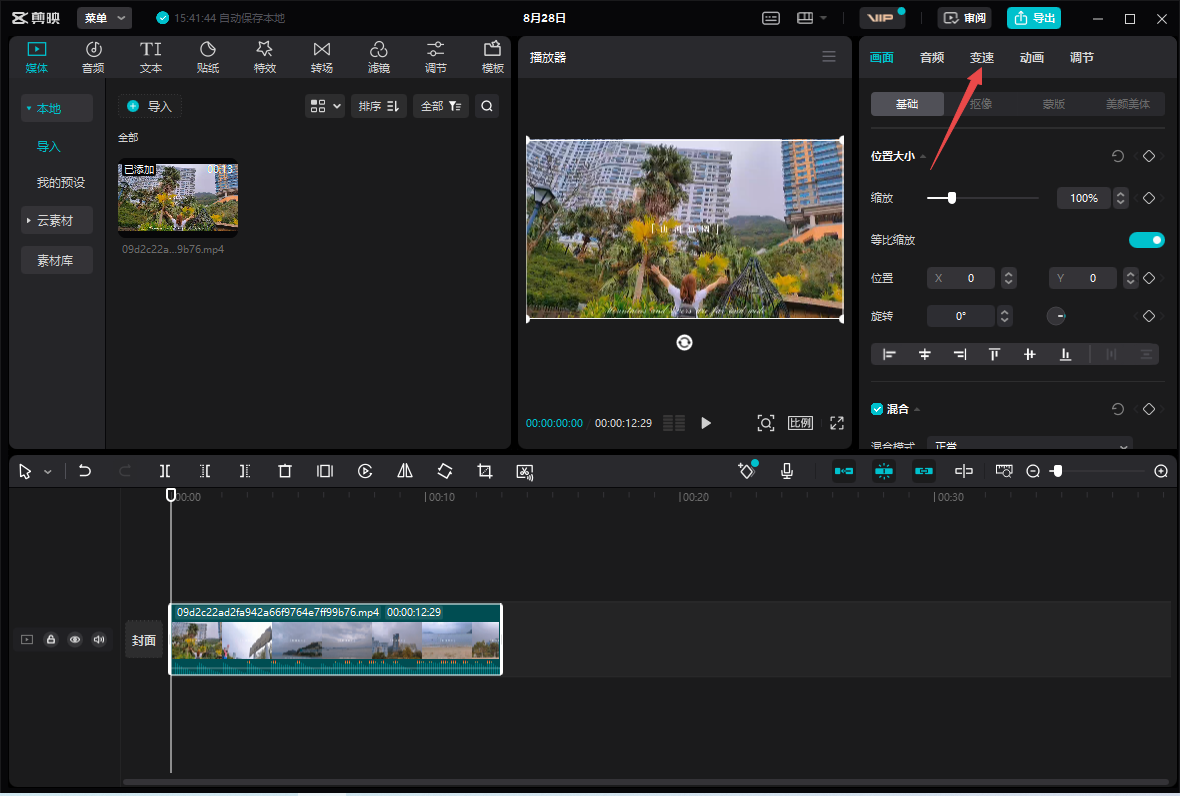Viewport: 1180px width, 796px height.
Task: Open fullscreen preview in player
Action: pos(837,423)
